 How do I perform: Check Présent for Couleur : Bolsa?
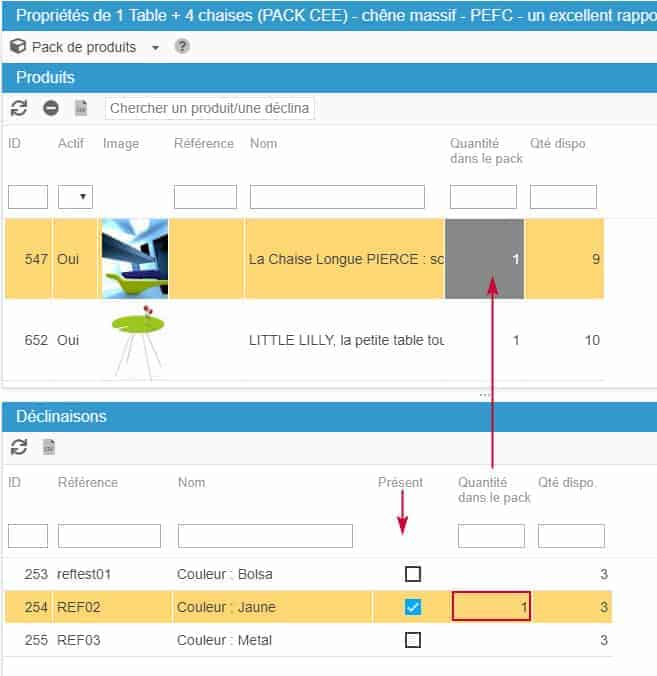point(412,574)
